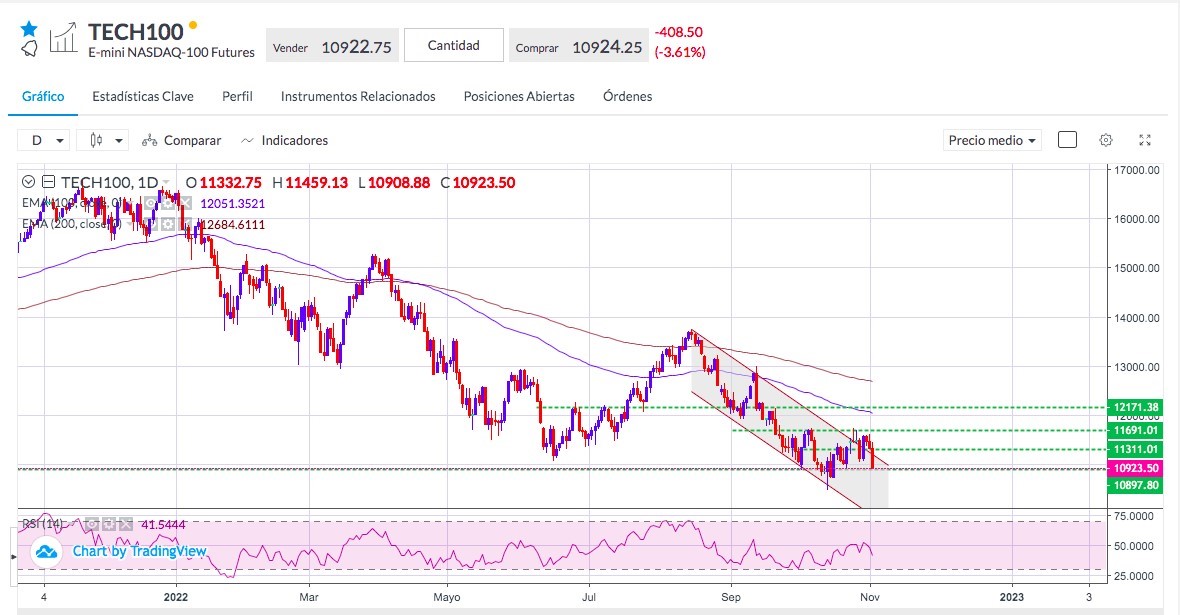Click the 11311.01 green price label

pyautogui.click(x=1136, y=449)
